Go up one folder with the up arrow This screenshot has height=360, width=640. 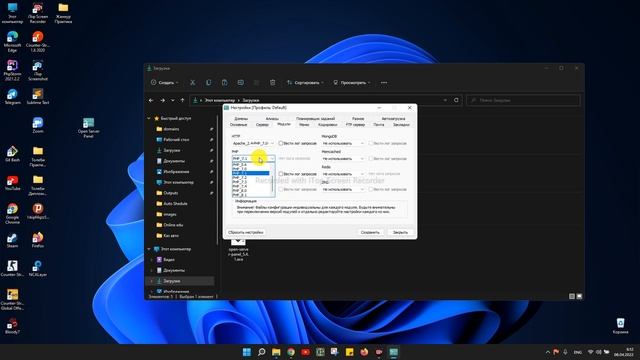click(182, 100)
